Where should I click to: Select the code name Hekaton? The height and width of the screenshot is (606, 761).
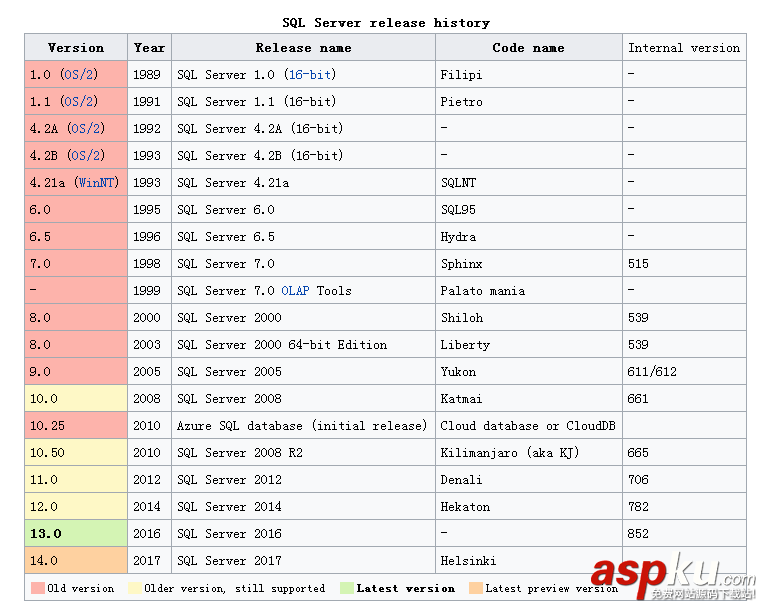pyautogui.click(x=465, y=507)
